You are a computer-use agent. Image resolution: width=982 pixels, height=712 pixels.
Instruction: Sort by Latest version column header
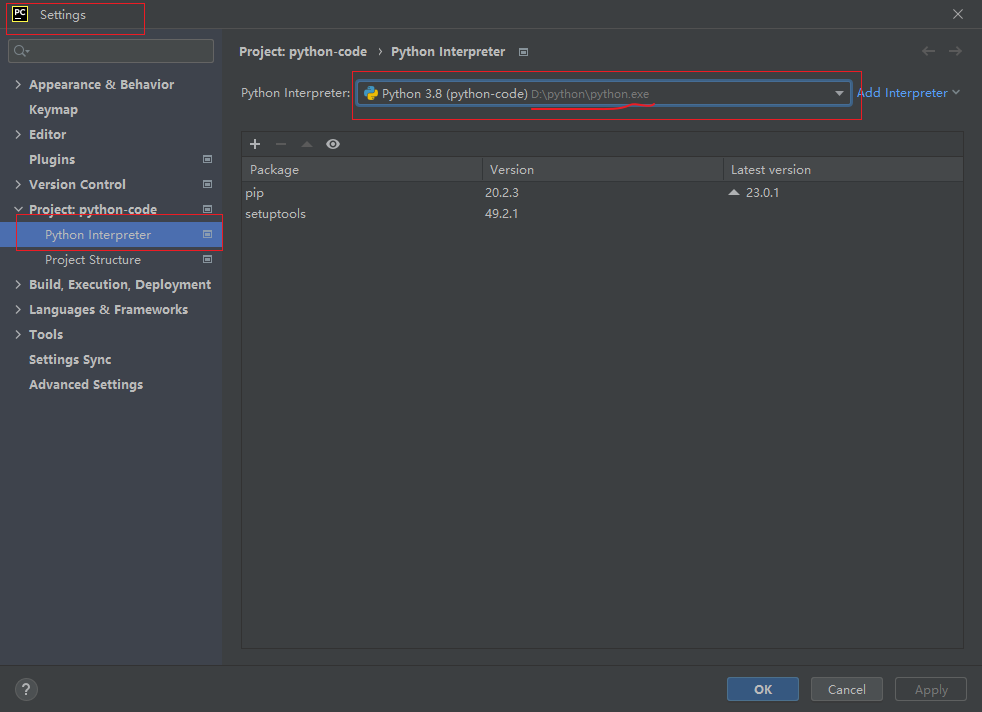coord(843,170)
